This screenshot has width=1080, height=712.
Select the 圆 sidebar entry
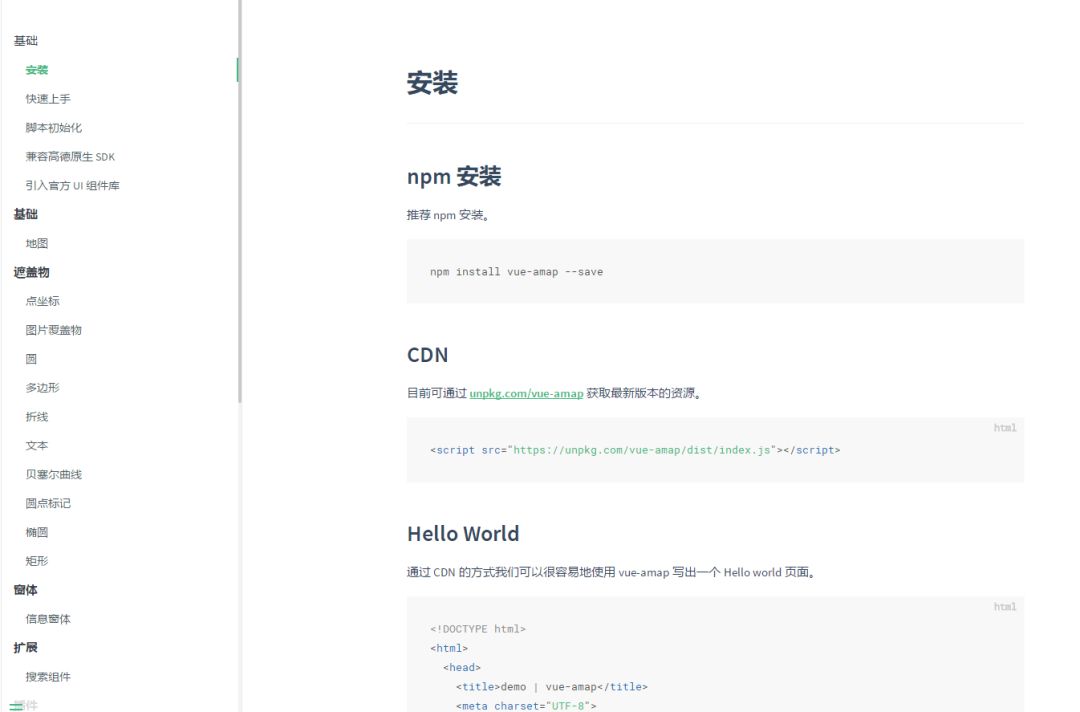[31, 359]
